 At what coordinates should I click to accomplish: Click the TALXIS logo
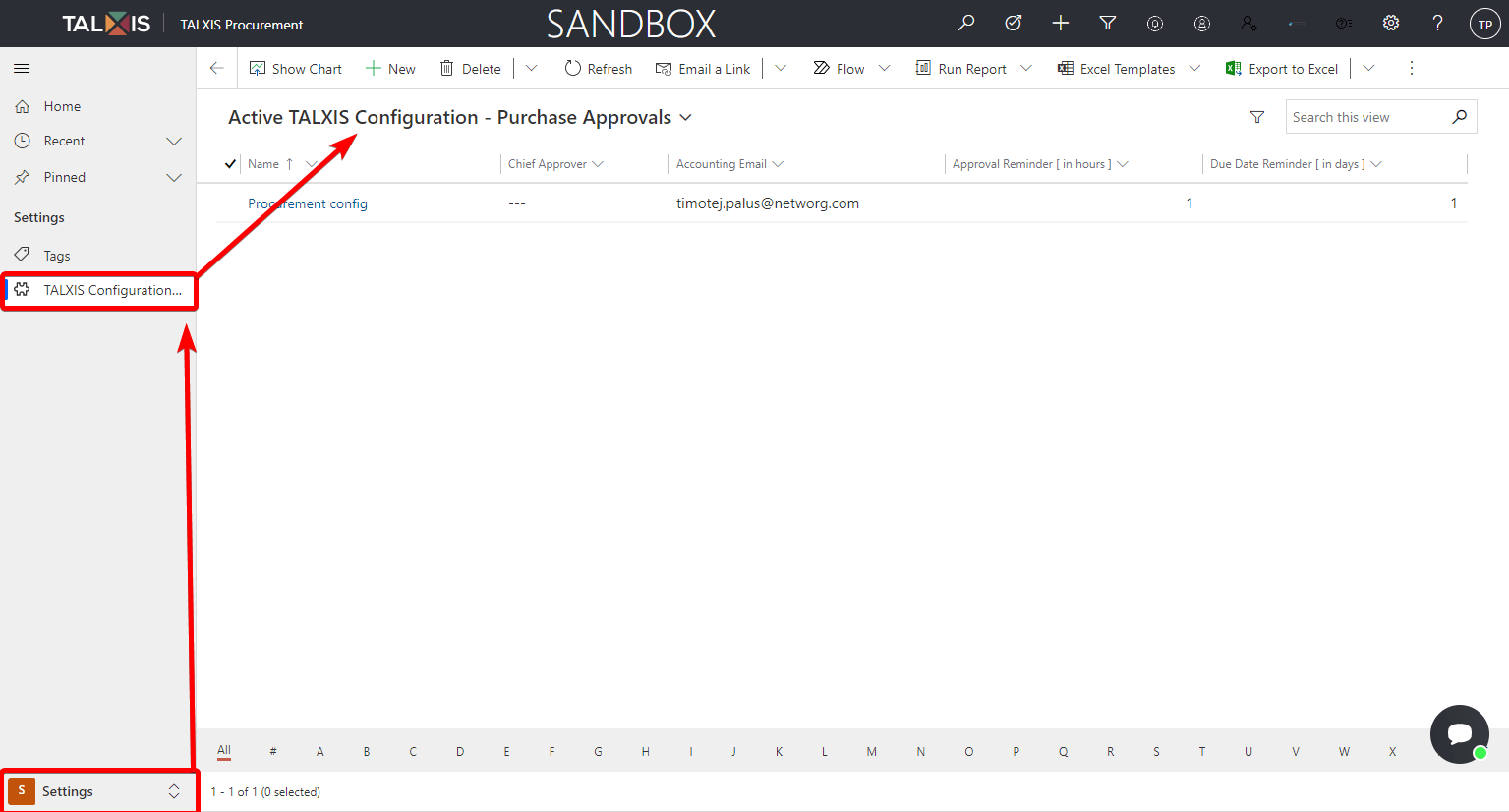(106, 24)
